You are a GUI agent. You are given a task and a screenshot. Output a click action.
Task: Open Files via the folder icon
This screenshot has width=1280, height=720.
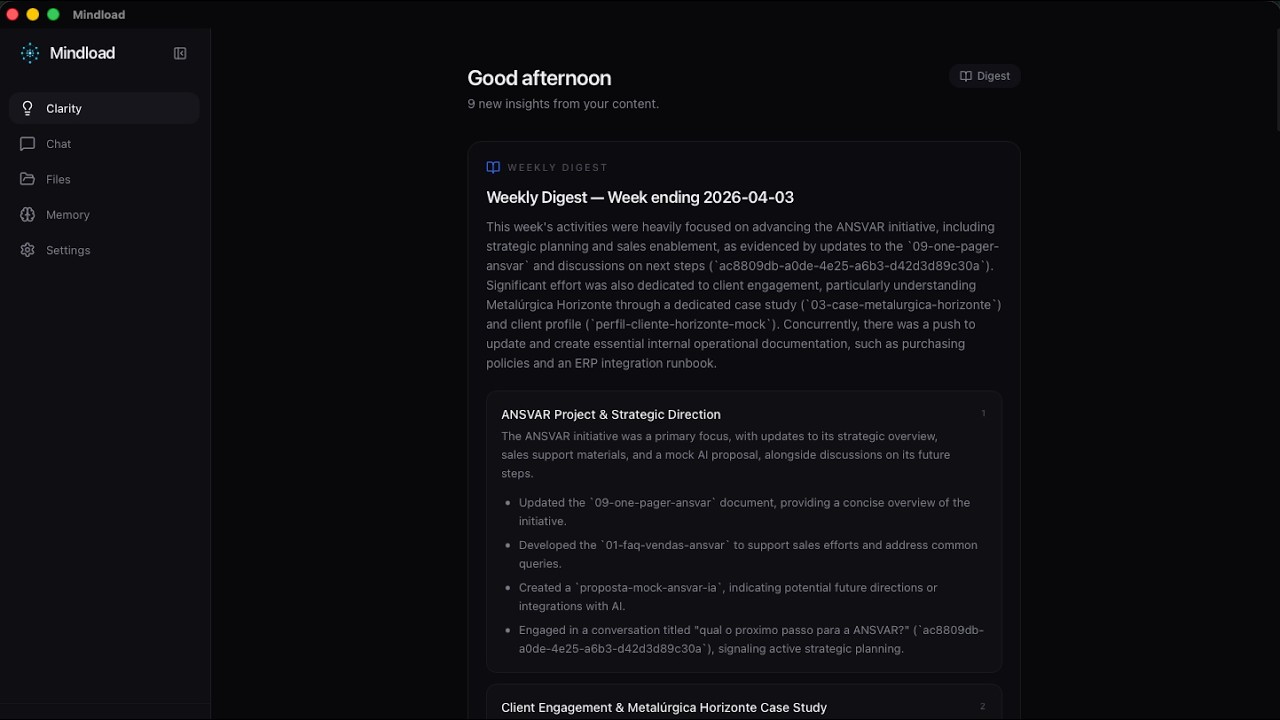28,179
